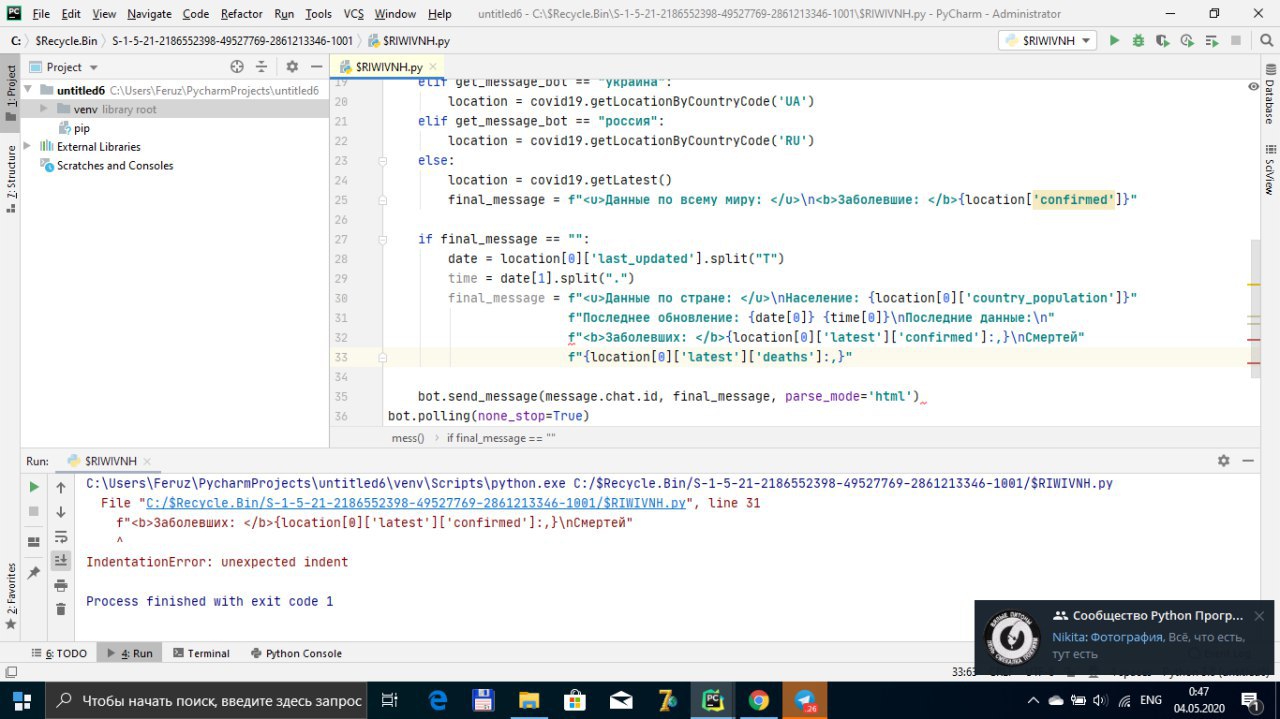Toggle the inspections eye icon in the editor corner
The image size is (1280, 719).
(1254, 88)
